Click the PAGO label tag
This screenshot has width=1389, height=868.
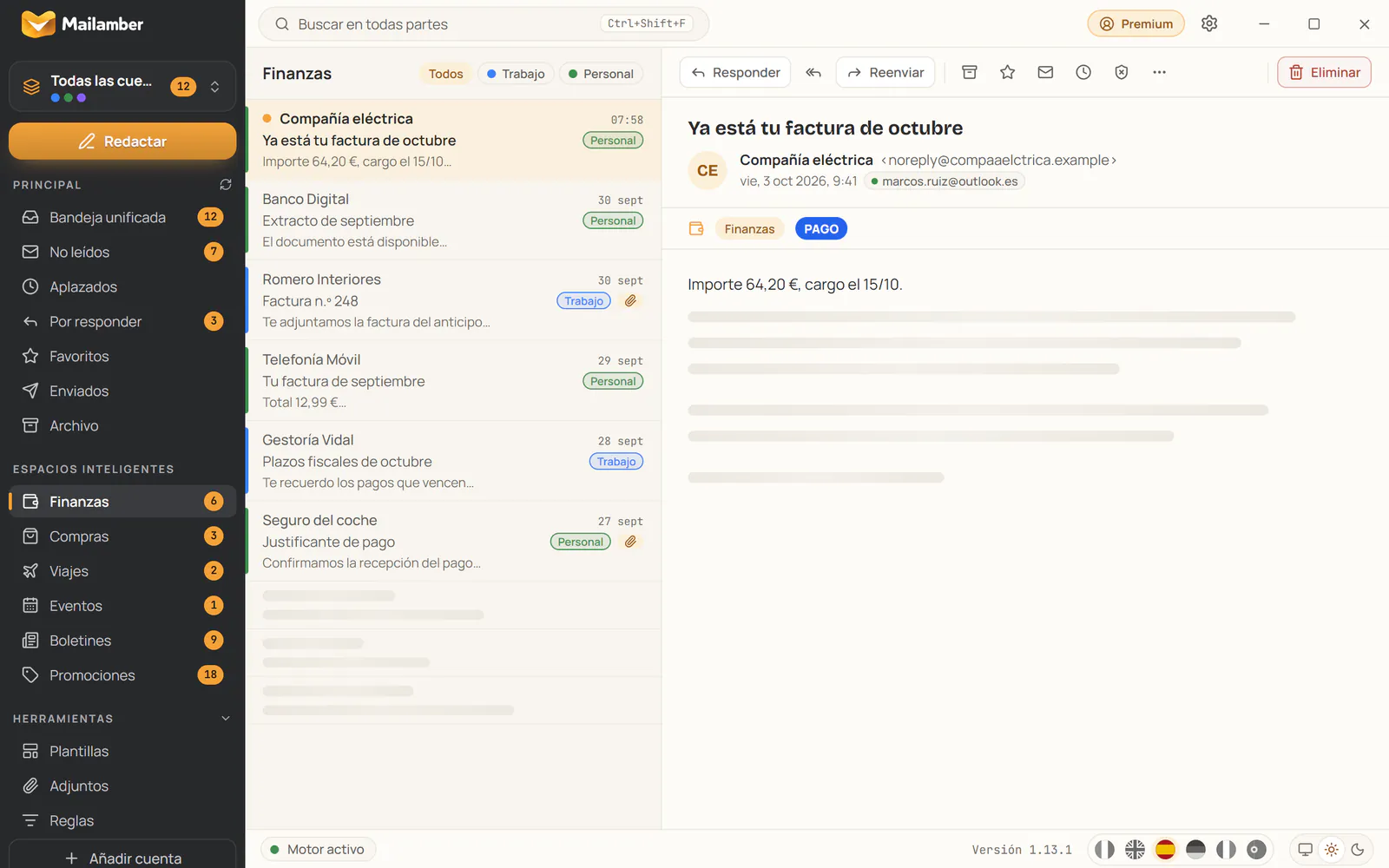pyautogui.click(x=821, y=228)
